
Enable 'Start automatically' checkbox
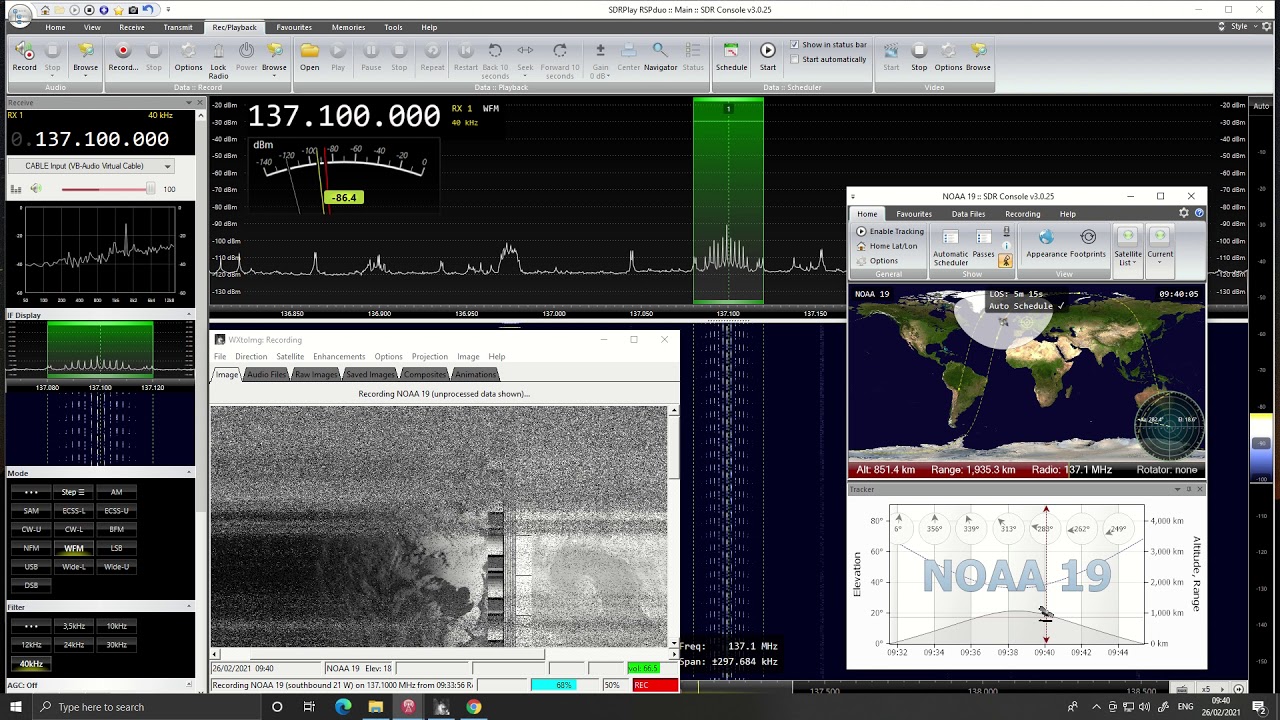point(794,59)
